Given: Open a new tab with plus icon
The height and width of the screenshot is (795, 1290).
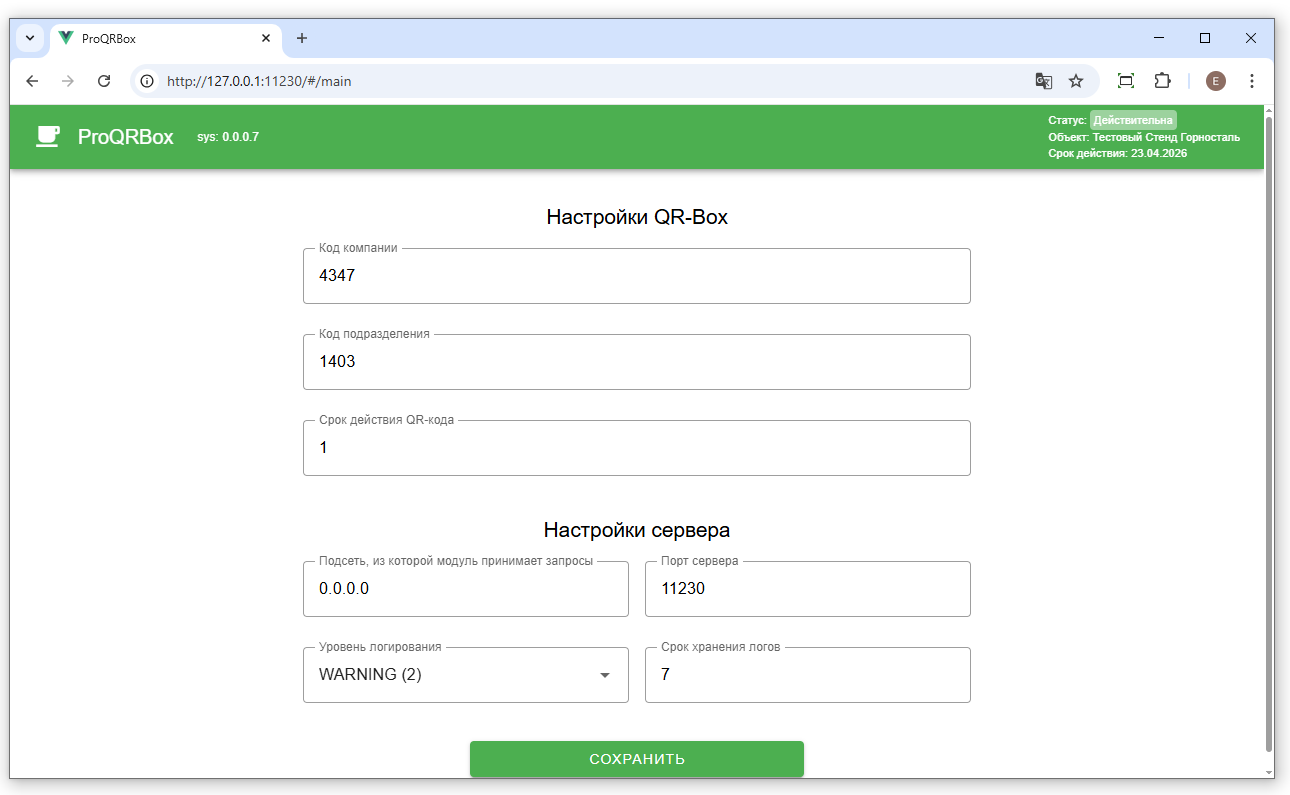Looking at the screenshot, I should (x=302, y=38).
